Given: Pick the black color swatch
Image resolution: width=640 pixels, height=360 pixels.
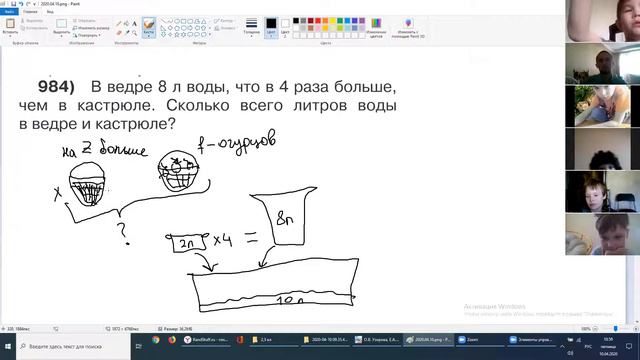Looking at the screenshot, I should pyautogui.click(x=296, y=20).
